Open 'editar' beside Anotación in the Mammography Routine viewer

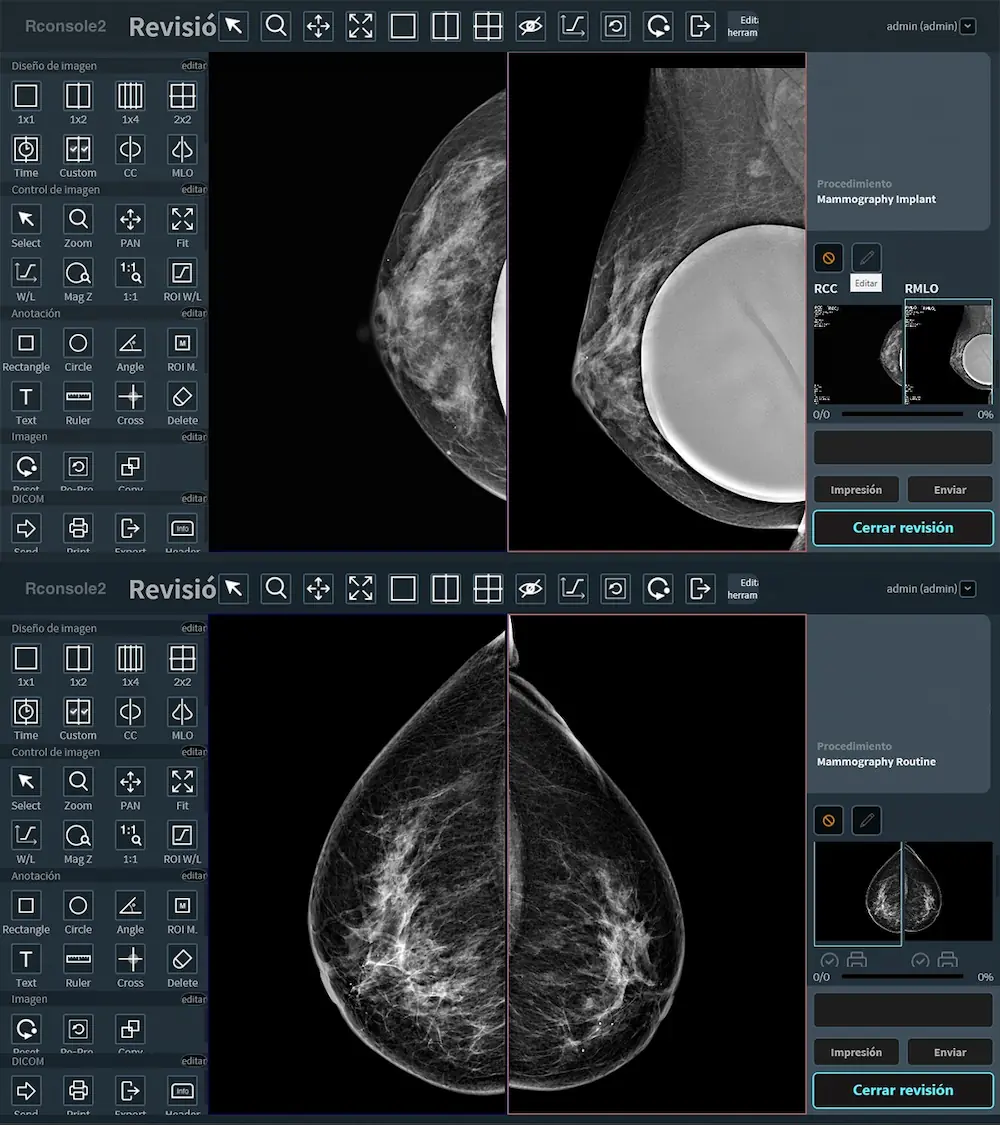point(193,876)
